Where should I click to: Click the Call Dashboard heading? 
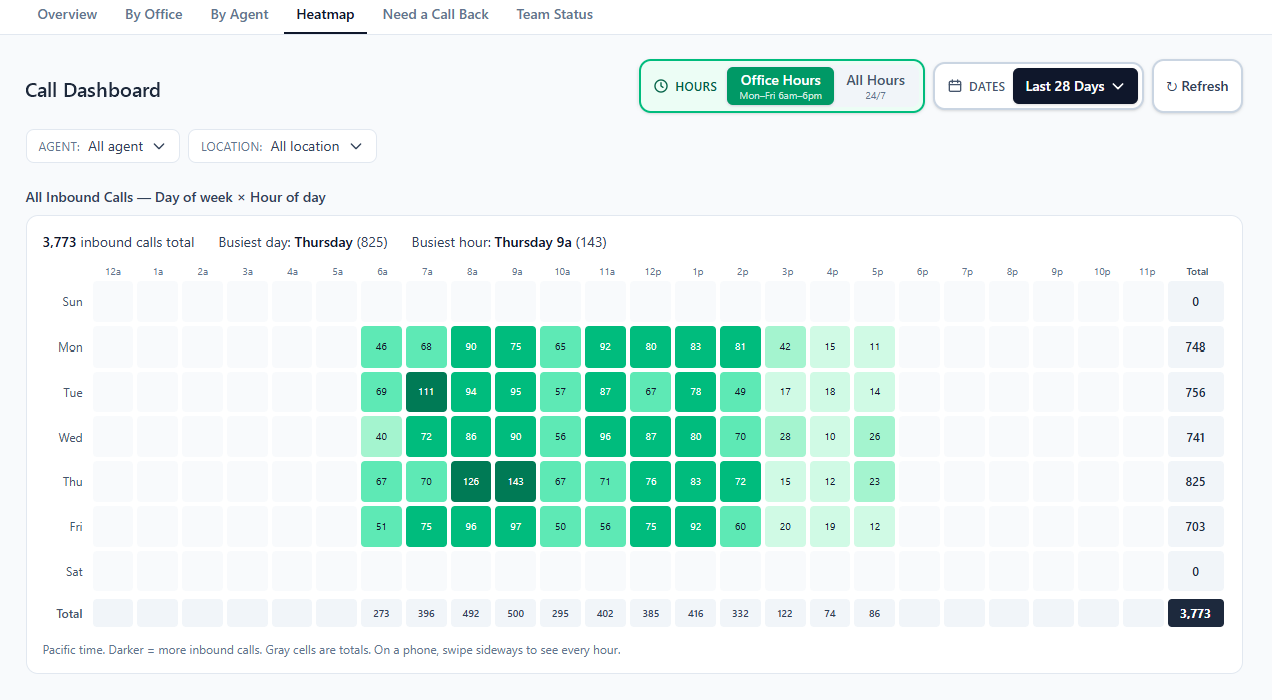[93, 90]
